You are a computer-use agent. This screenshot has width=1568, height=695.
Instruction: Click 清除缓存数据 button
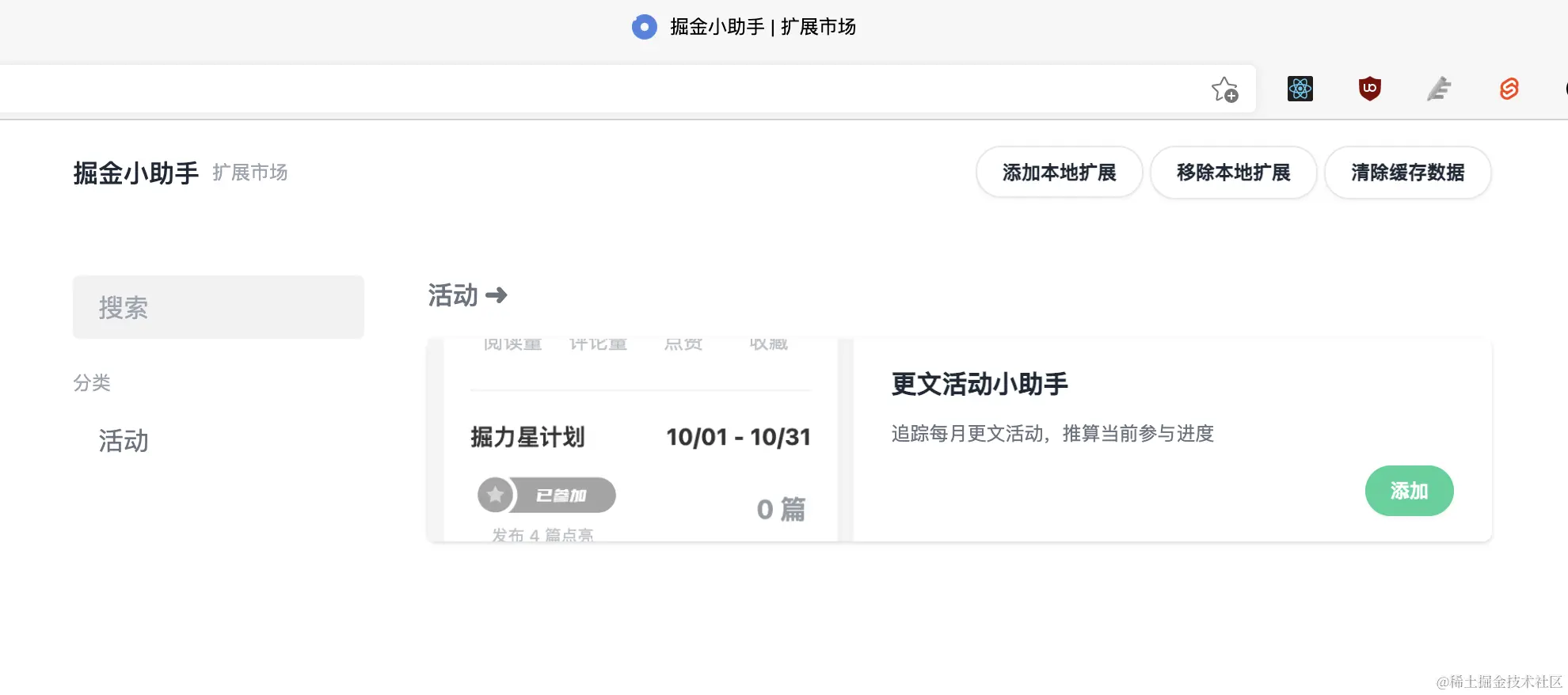(x=1407, y=173)
